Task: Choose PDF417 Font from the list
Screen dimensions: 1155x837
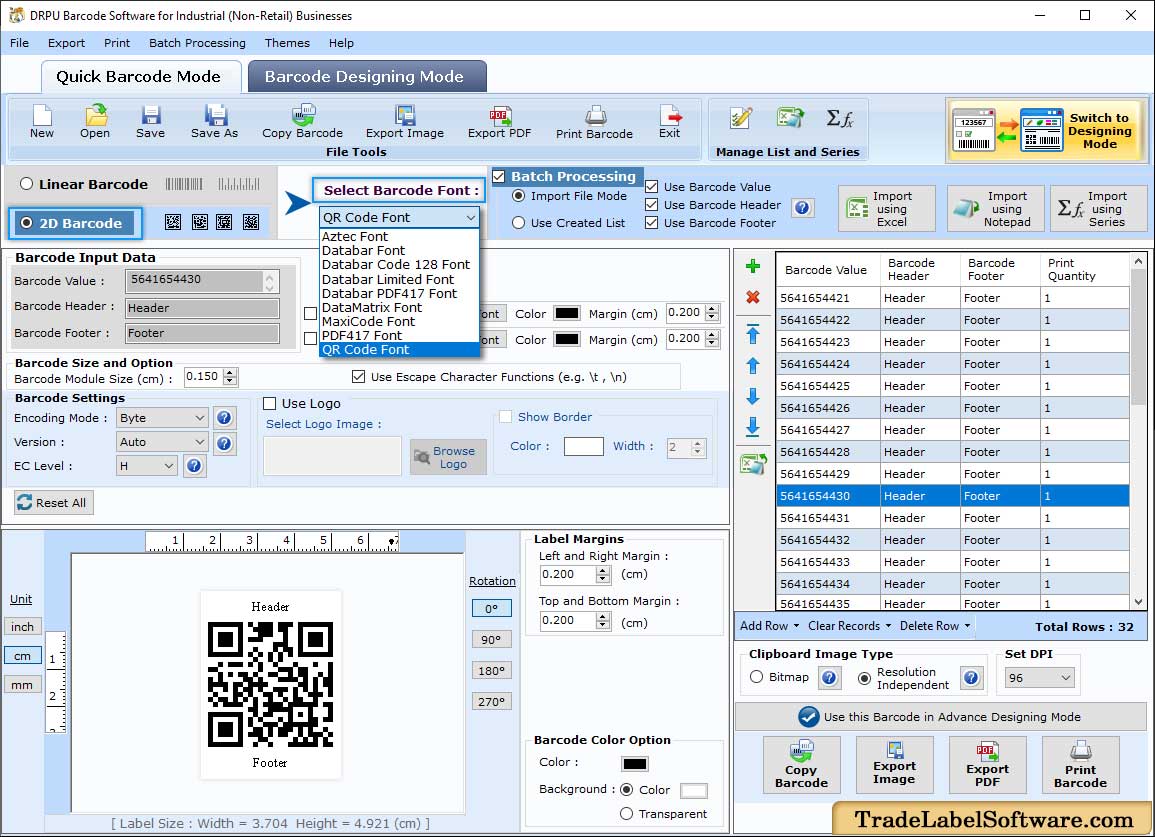Action: pos(362,335)
